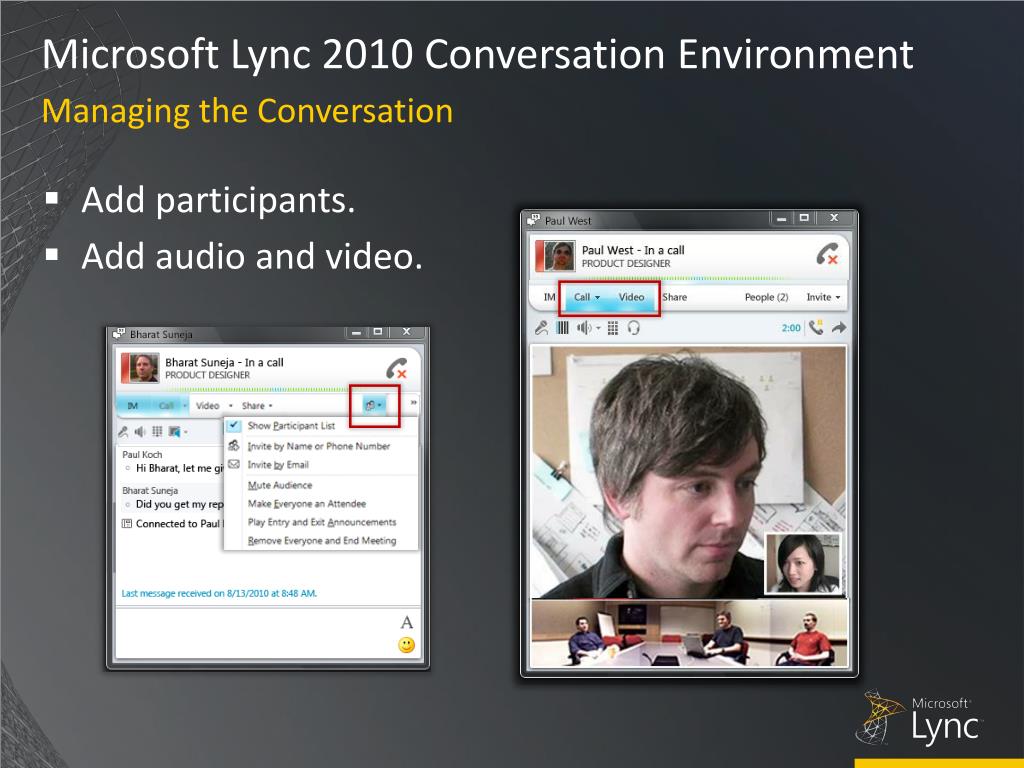Select Play Entry and Exit Announcements

pos(322,522)
